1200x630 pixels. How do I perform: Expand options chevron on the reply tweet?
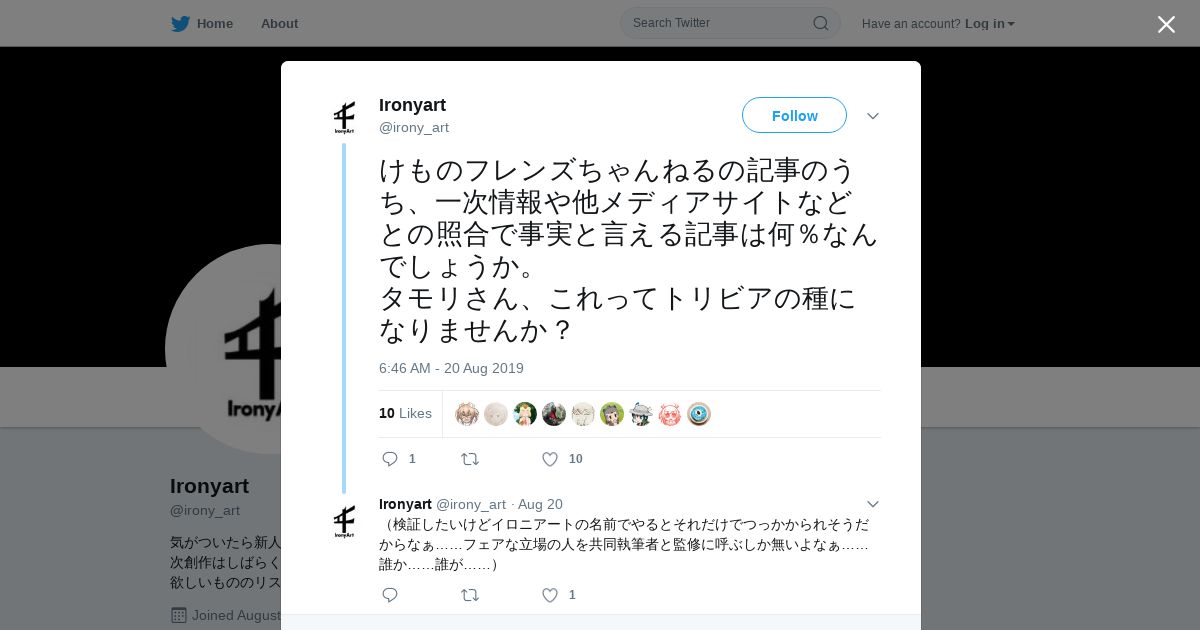(873, 504)
